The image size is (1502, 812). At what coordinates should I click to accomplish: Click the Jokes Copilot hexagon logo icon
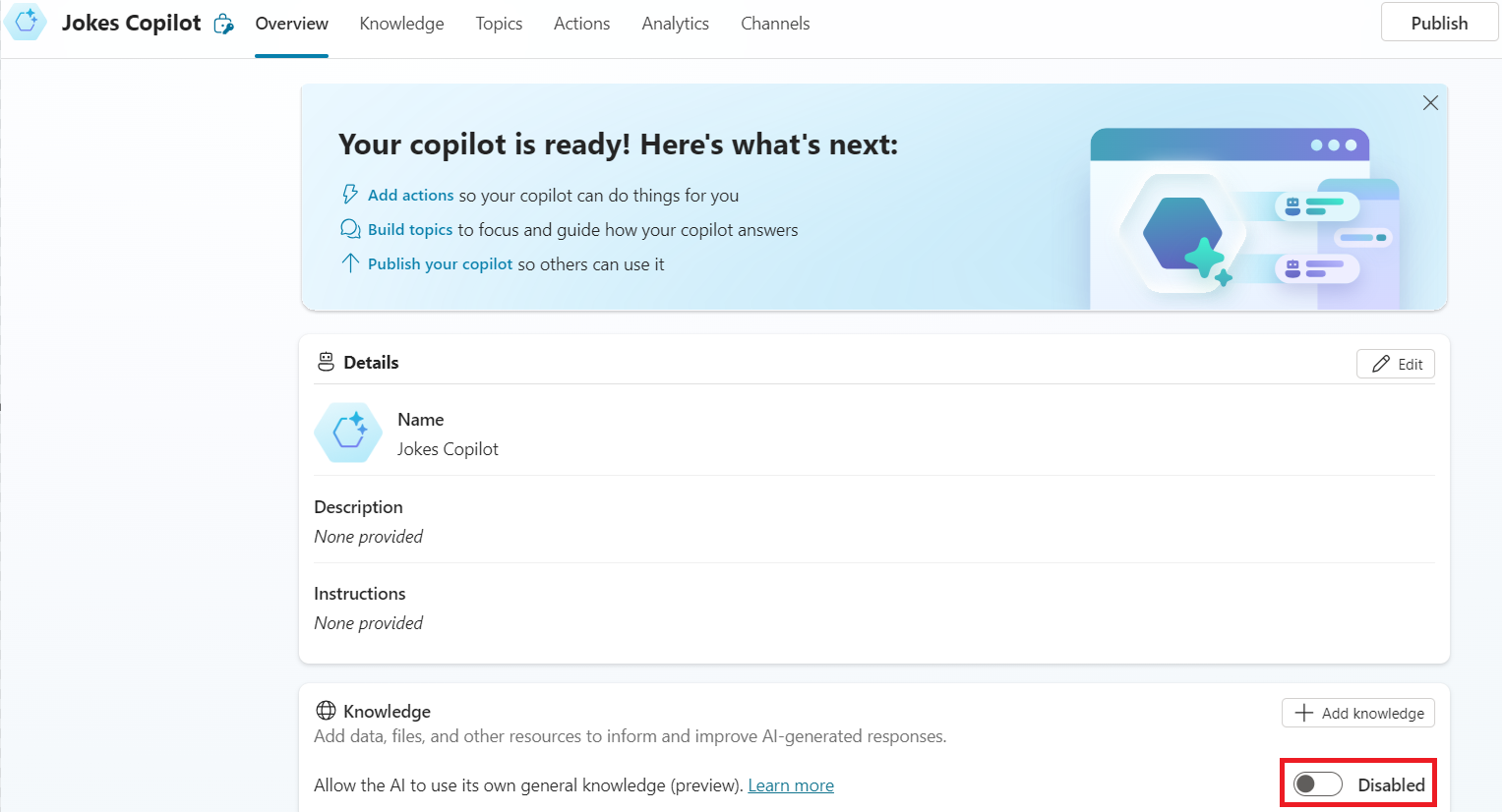click(27, 22)
